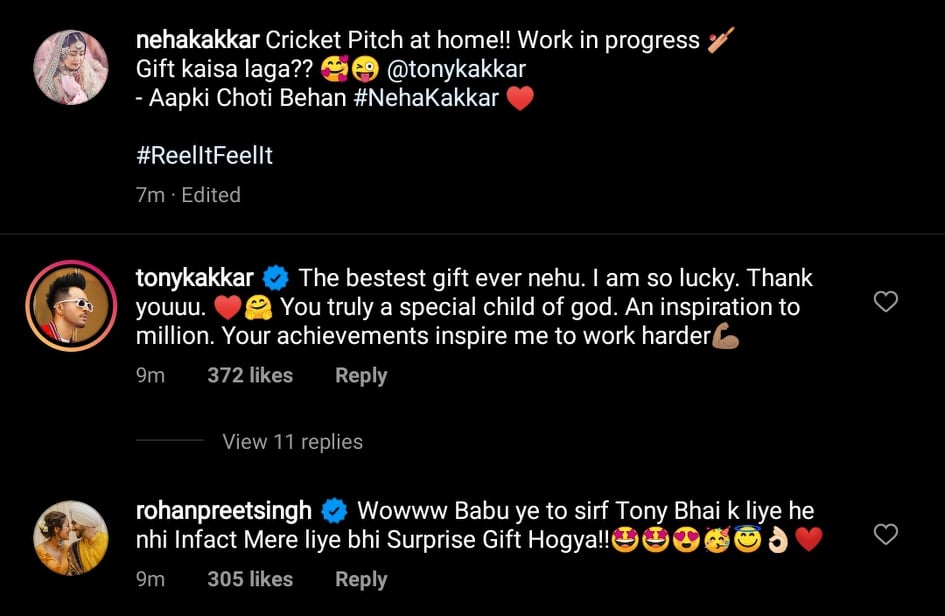This screenshot has width=945, height=616.
Task: Like rohanpreetsingh's comment with heart icon
Action: pyautogui.click(x=885, y=535)
